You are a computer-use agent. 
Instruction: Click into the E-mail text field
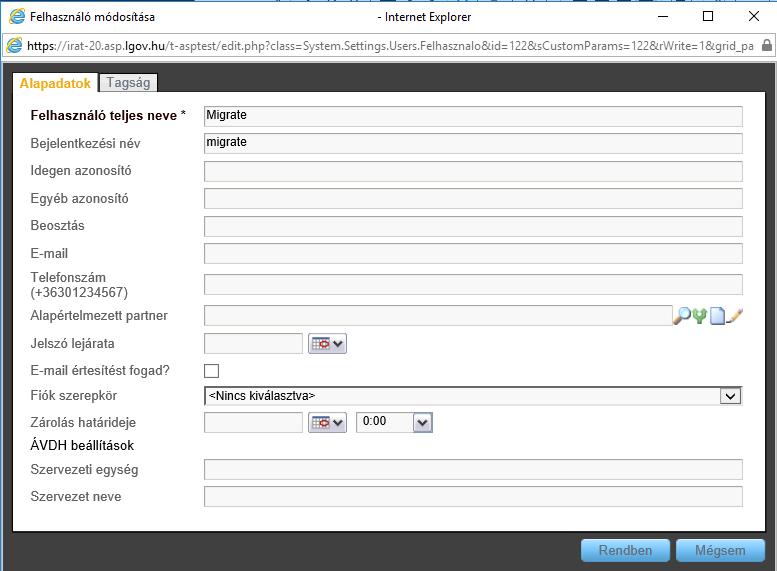473,253
